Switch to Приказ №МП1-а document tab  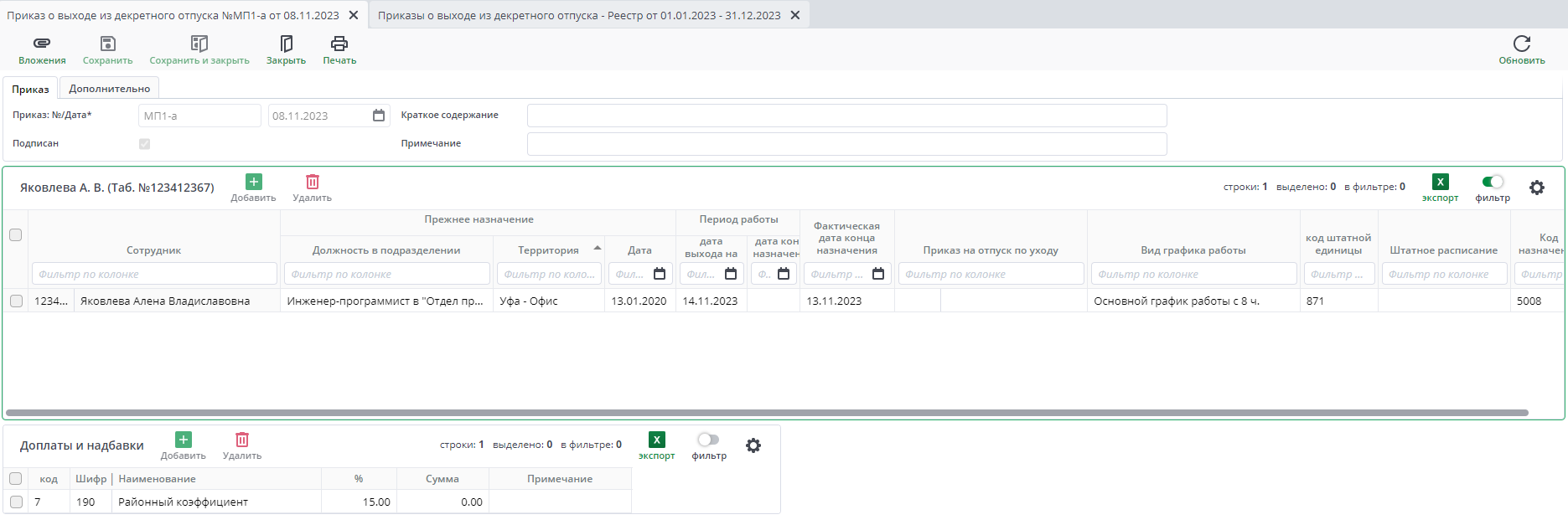pyautogui.click(x=173, y=15)
